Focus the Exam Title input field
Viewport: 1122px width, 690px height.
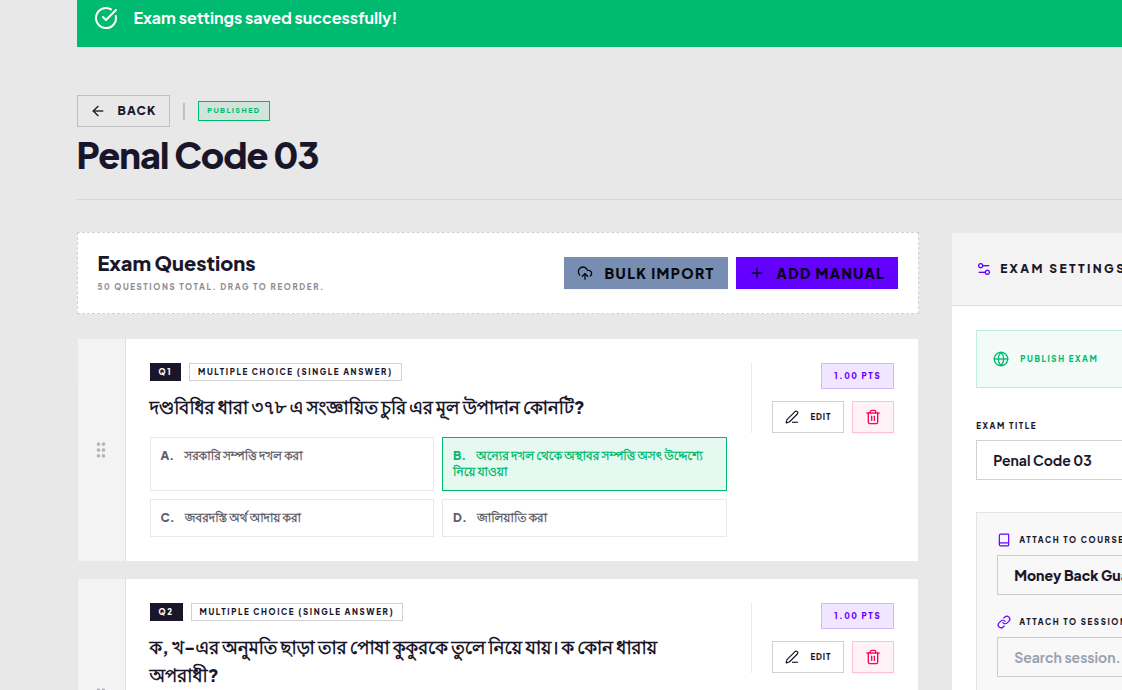click(1049, 460)
